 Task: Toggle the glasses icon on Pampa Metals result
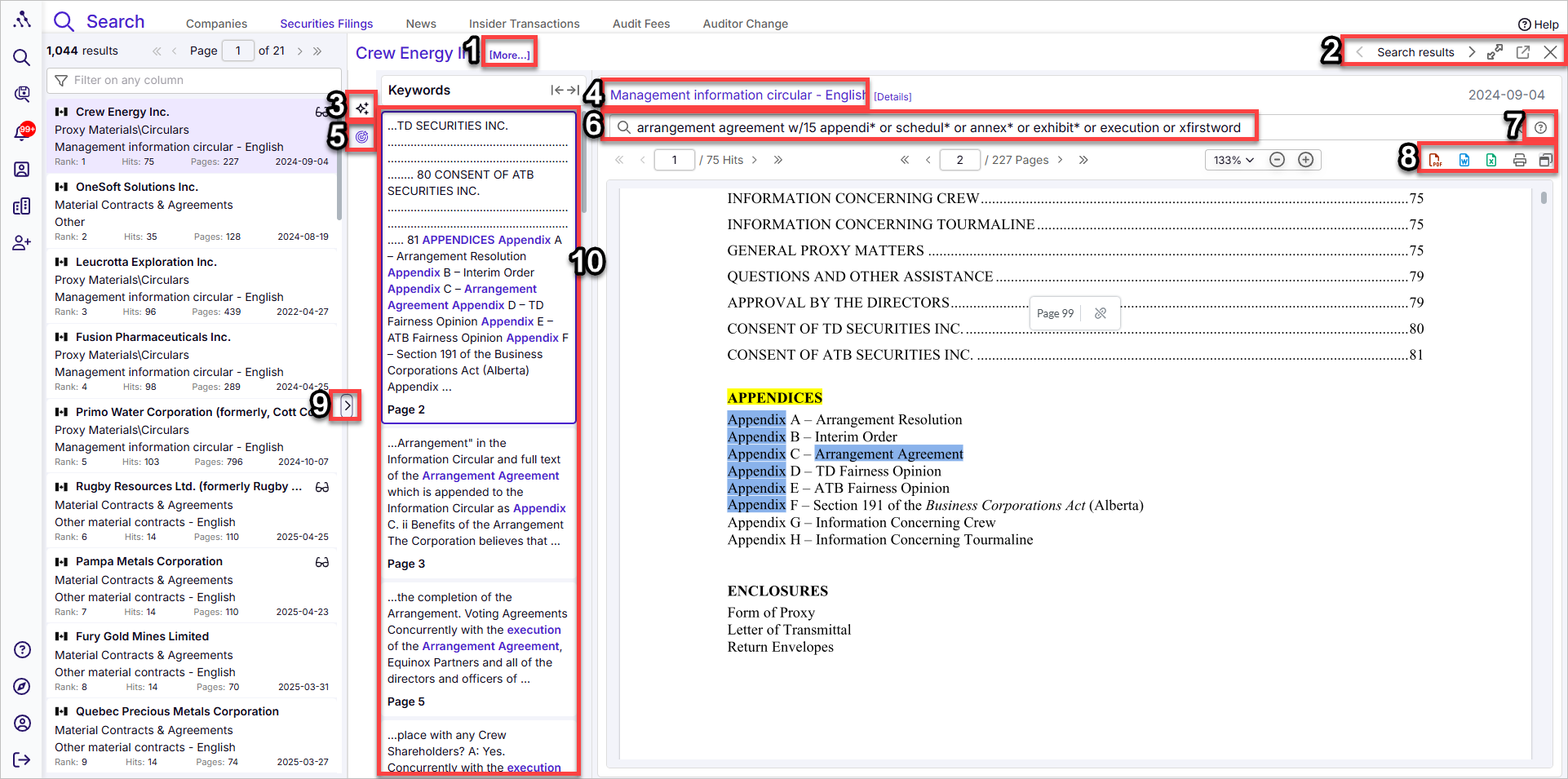click(321, 562)
